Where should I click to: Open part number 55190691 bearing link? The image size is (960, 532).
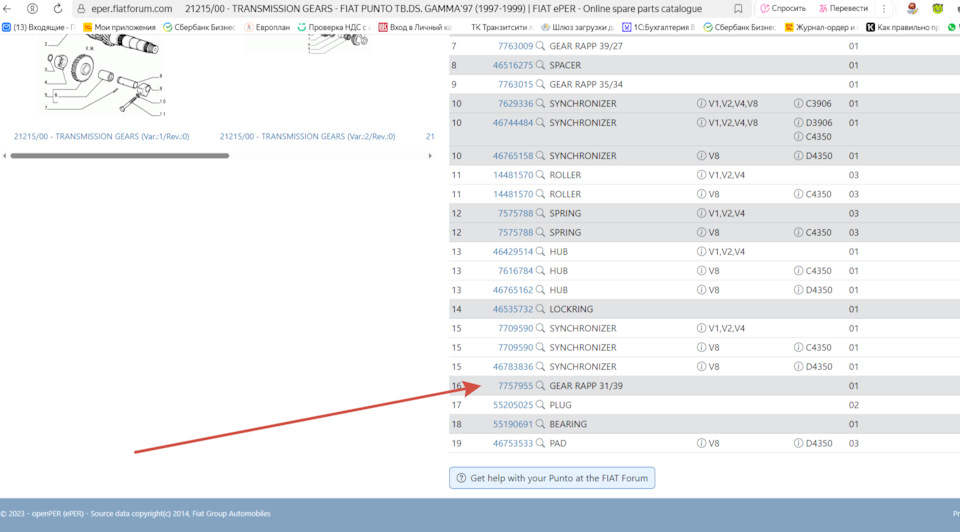click(513, 424)
